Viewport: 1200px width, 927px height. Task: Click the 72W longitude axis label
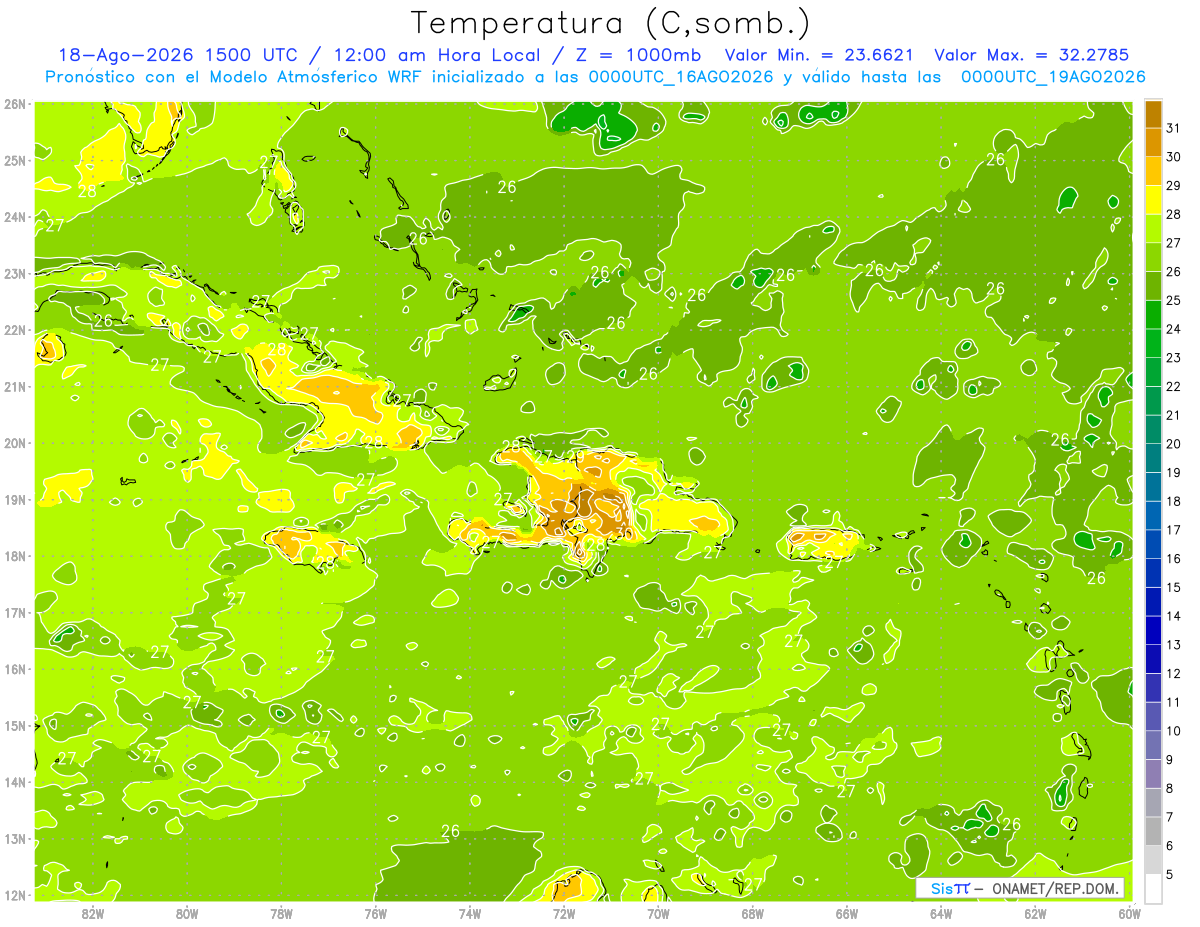(564, 913)
